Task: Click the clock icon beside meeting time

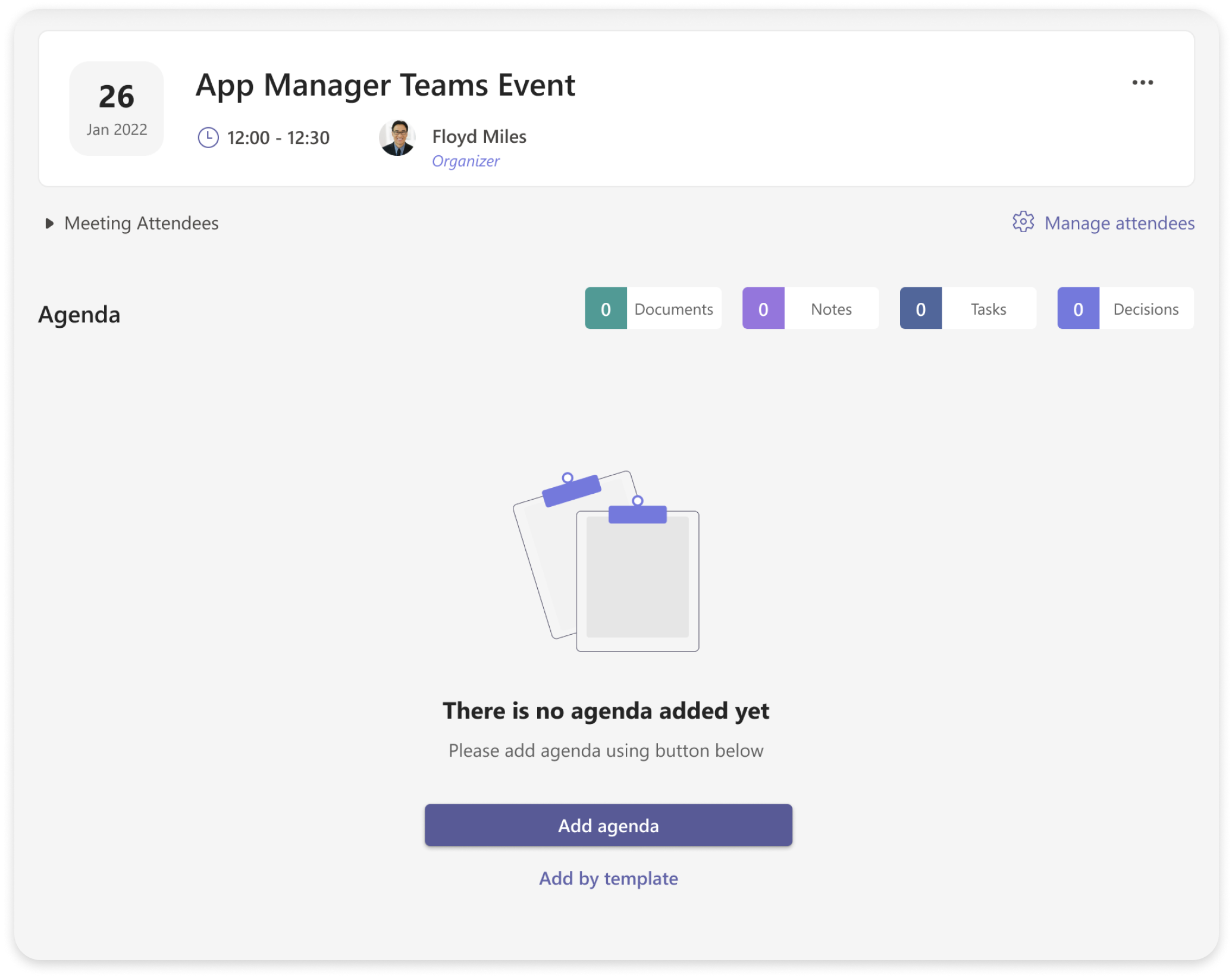Action: (x=208, y=137)
